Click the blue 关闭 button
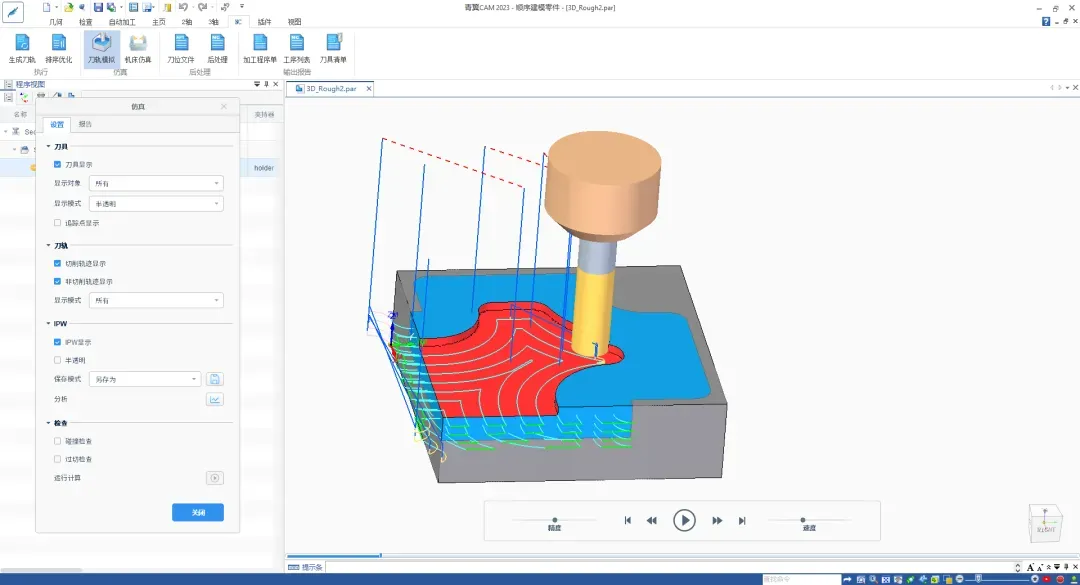Screen dimensions: 1080x585 pyautogui.click(x=198, y=512)
